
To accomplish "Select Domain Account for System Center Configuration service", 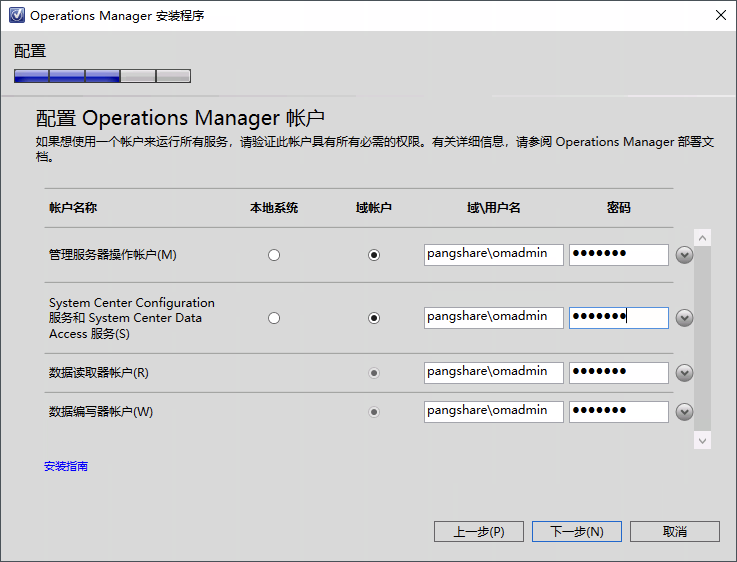I will tap(374, 318).
